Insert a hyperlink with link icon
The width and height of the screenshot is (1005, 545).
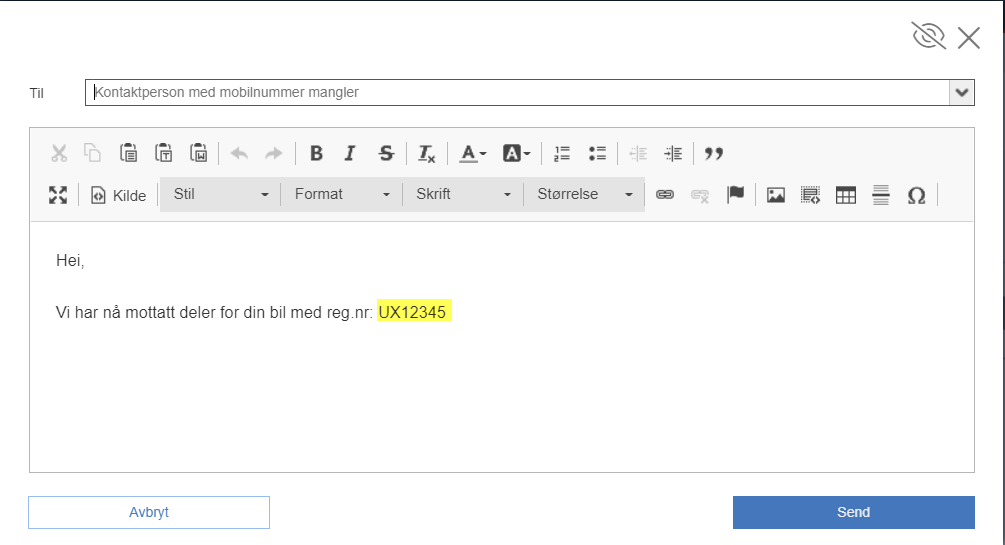click(x=665, y=194)
